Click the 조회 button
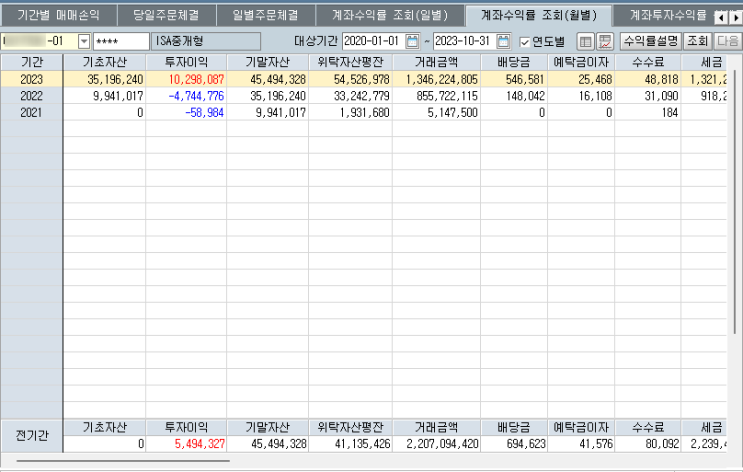Image resolution: width=743 pixels, height=472 pixels. 697,41
